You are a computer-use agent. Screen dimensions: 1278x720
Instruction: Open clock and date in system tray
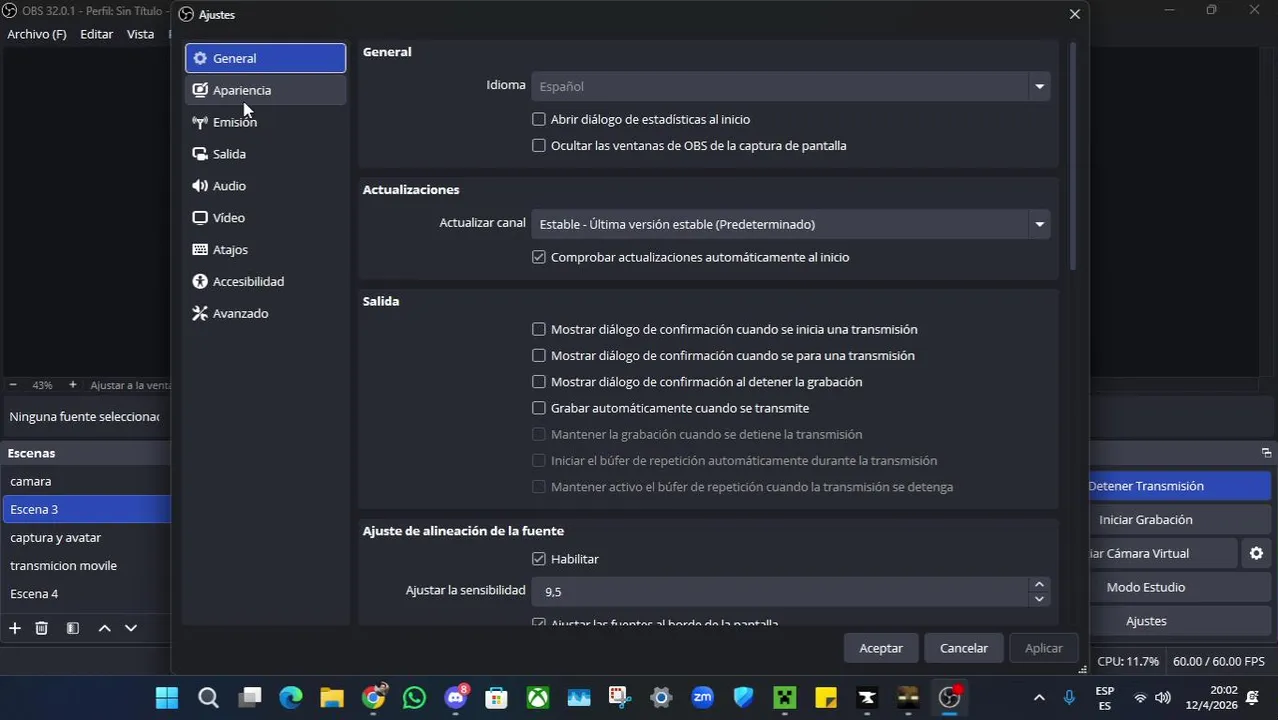(1211, 697)
